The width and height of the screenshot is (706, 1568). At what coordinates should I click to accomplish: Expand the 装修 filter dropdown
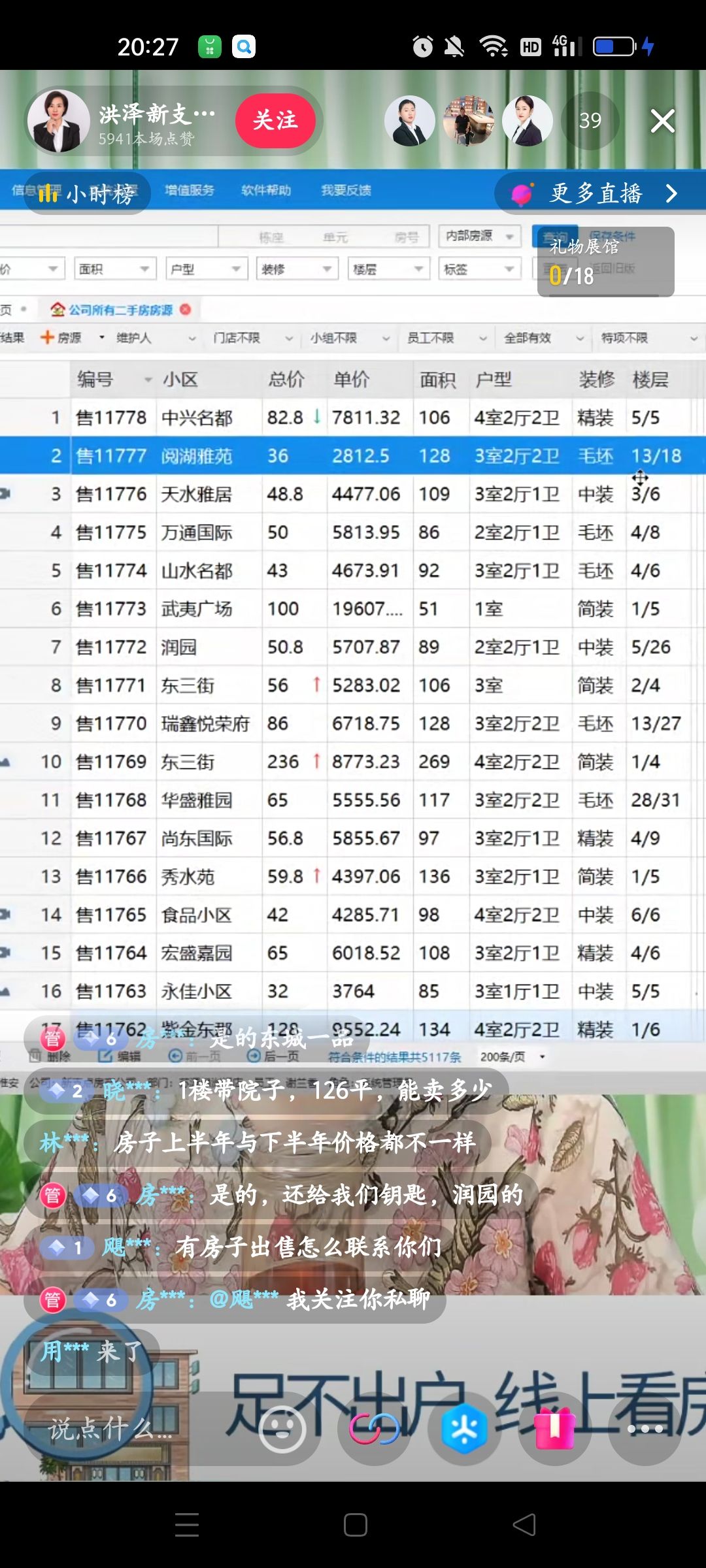click(x=297, y=269)
